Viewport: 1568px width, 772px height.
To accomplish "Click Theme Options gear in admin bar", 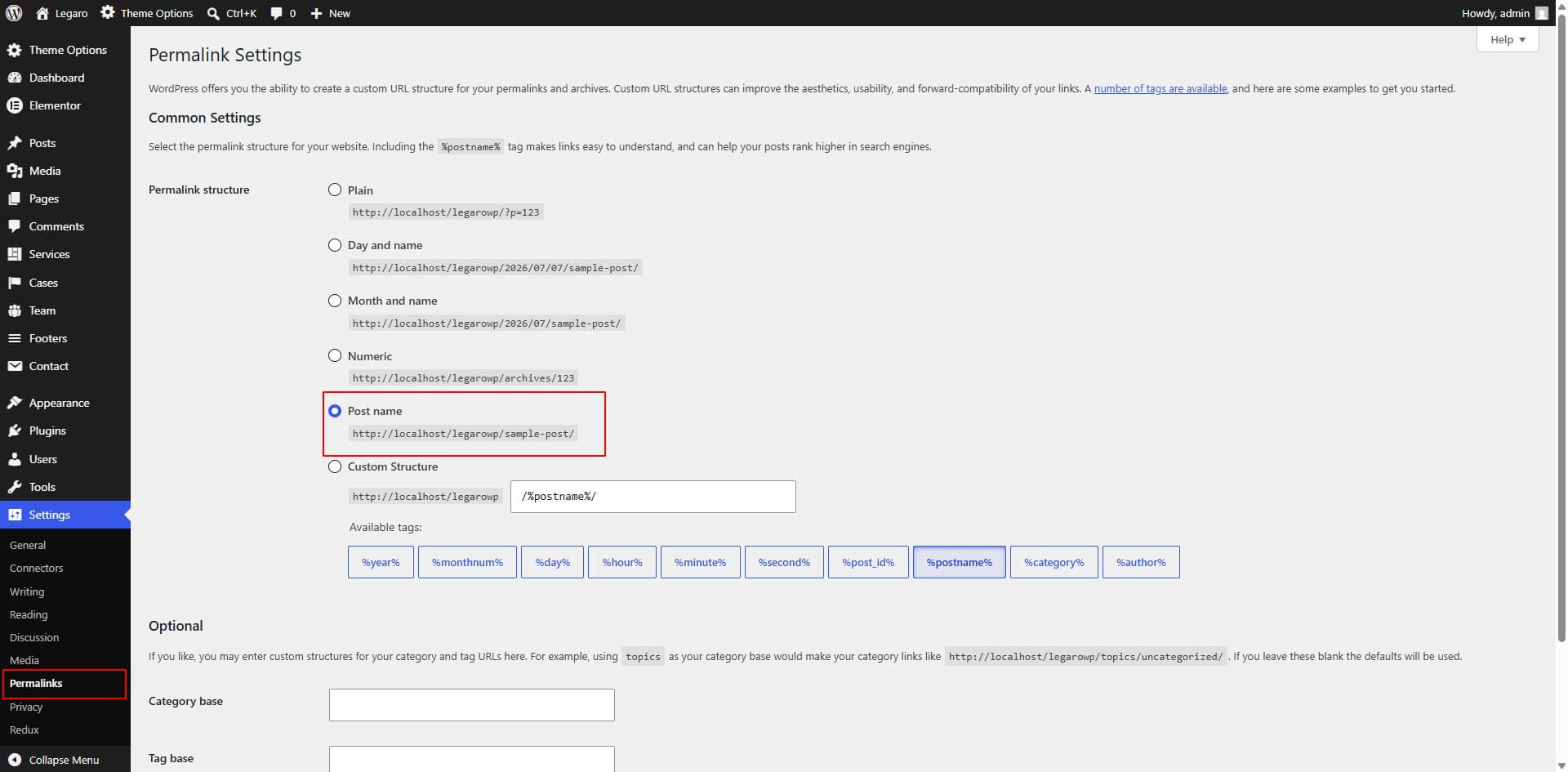I will tap(108, 13).
